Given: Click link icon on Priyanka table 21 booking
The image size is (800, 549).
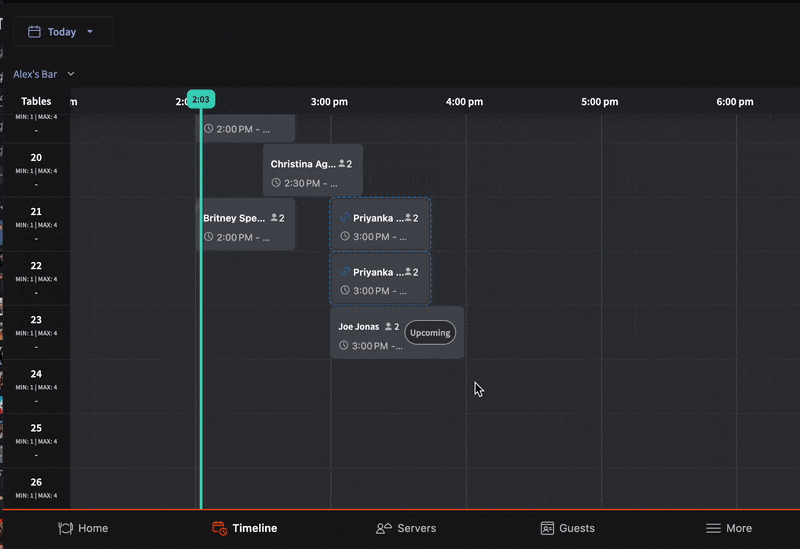Looking at the screenshot, I should point(344,218).
